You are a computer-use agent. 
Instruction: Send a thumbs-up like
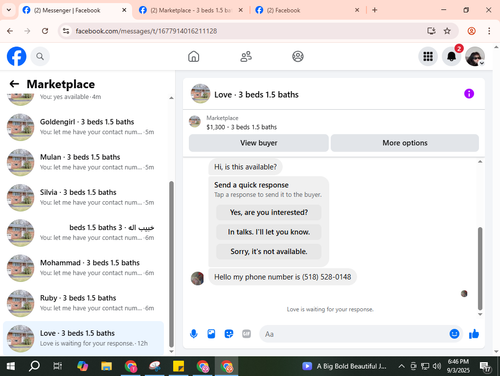[x=474, y=334]
